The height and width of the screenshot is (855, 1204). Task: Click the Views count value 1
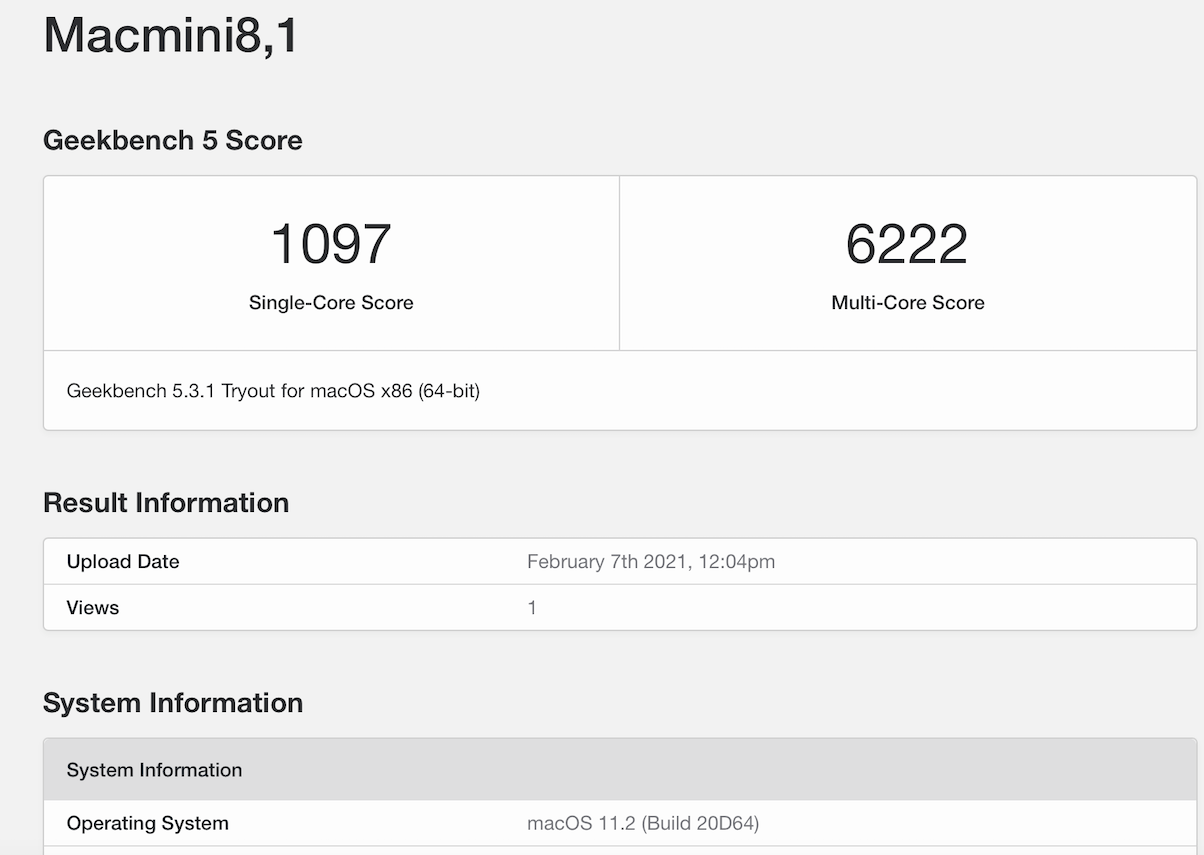(532, 608)
